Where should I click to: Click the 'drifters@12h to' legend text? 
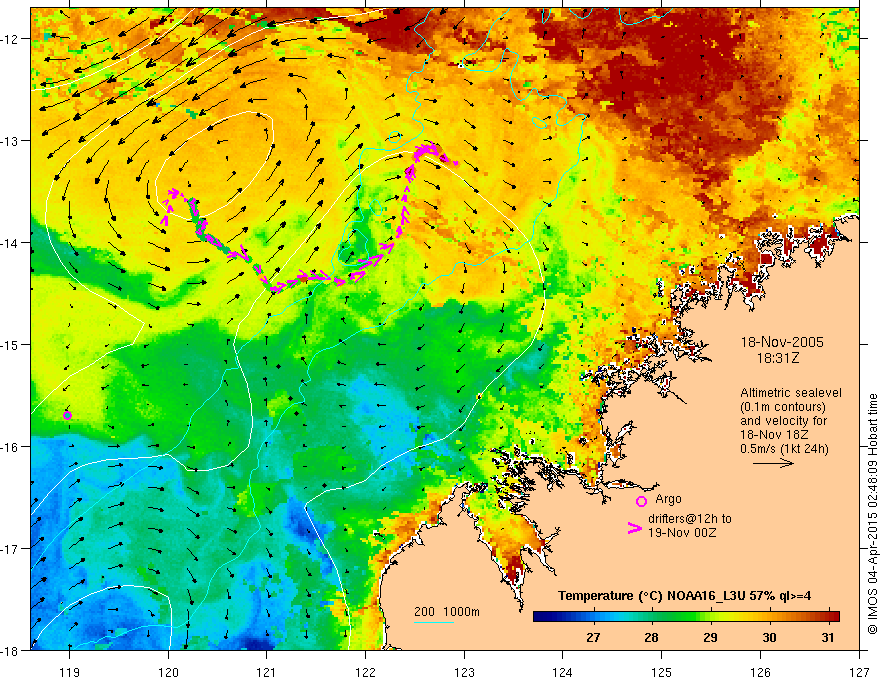click(690, 519)
